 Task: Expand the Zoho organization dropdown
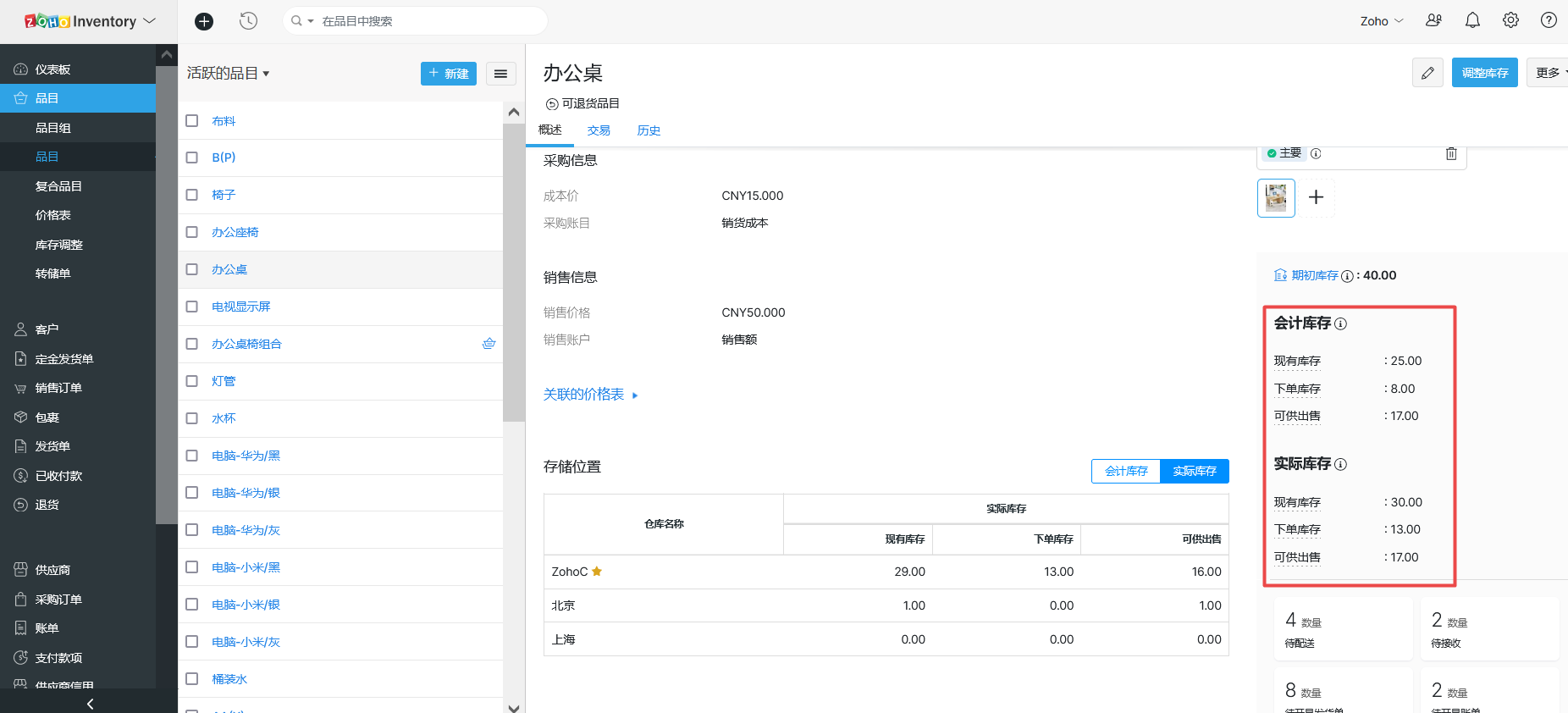(1381, 21)
